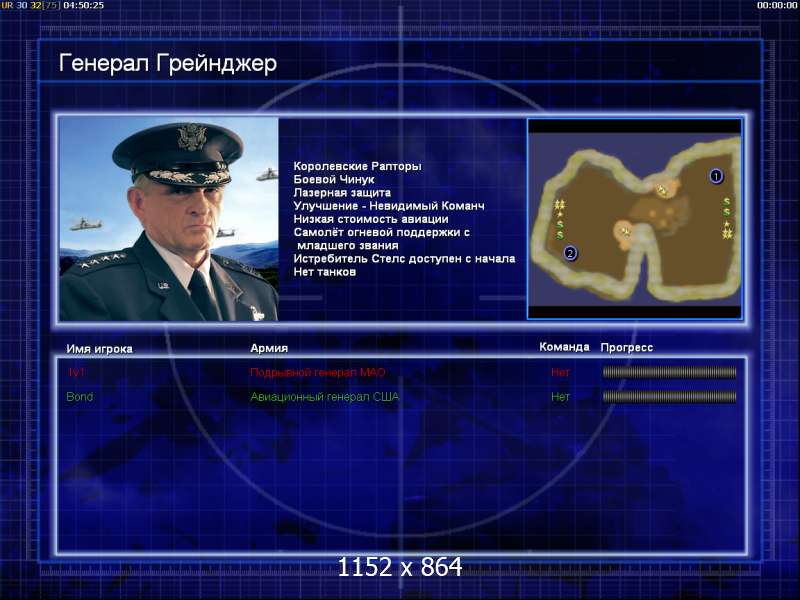The height and width of the screenshot is (600, 800).
Task: Click General Granger's portrait image
Action: click(169, 219)
